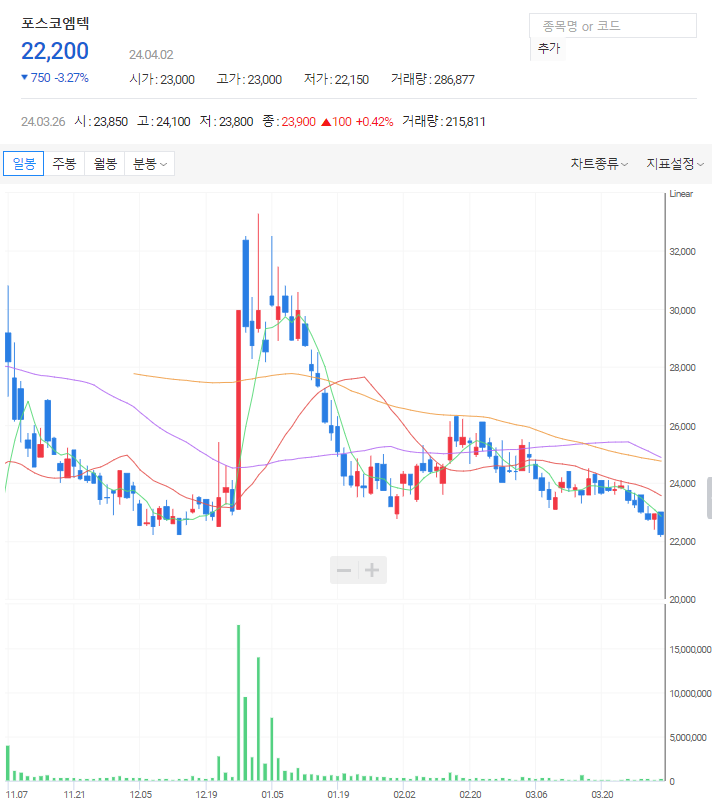Click the +0.42% change text
Screen dimensions: 712x806
374,122
